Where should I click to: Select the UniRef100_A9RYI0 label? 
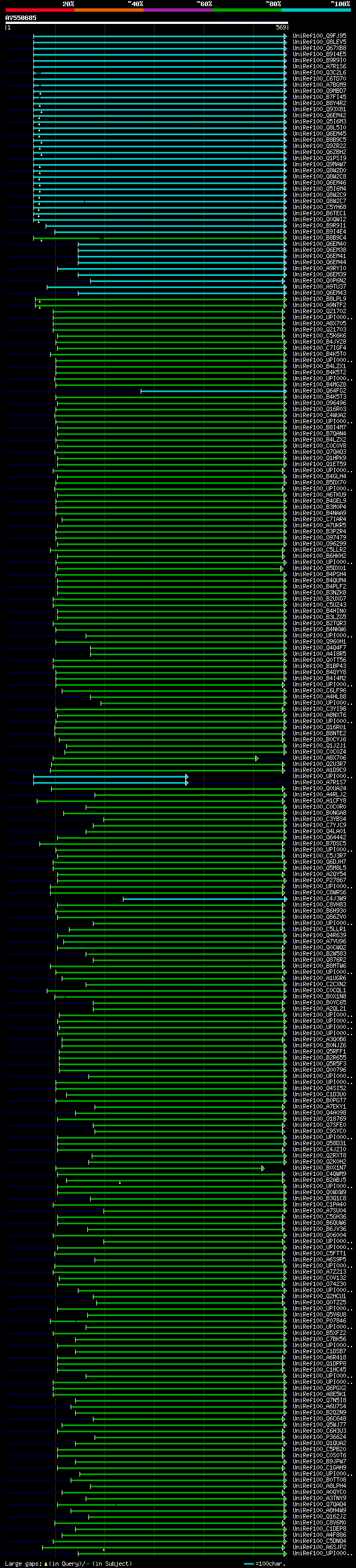click(x=319, y=269)
